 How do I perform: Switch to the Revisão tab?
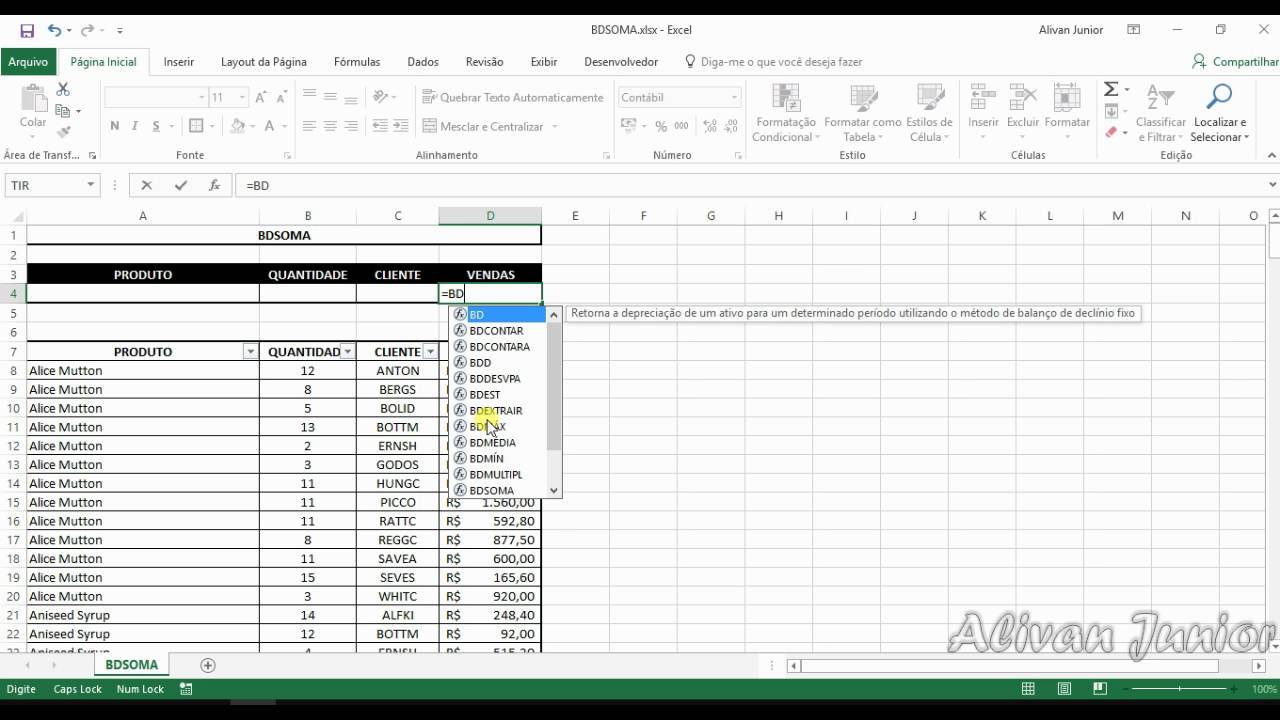click(485, 62)
